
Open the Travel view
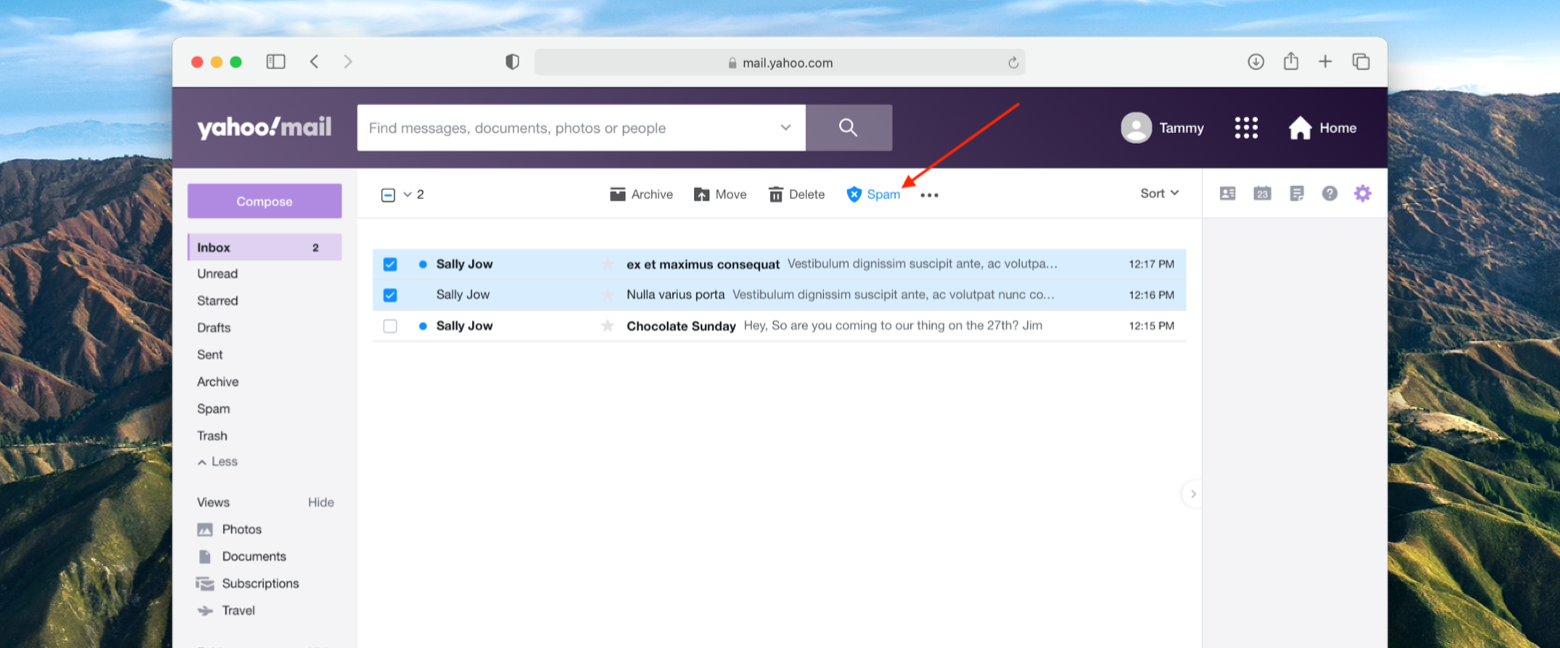pyautogui.click(x=226, y=610)
